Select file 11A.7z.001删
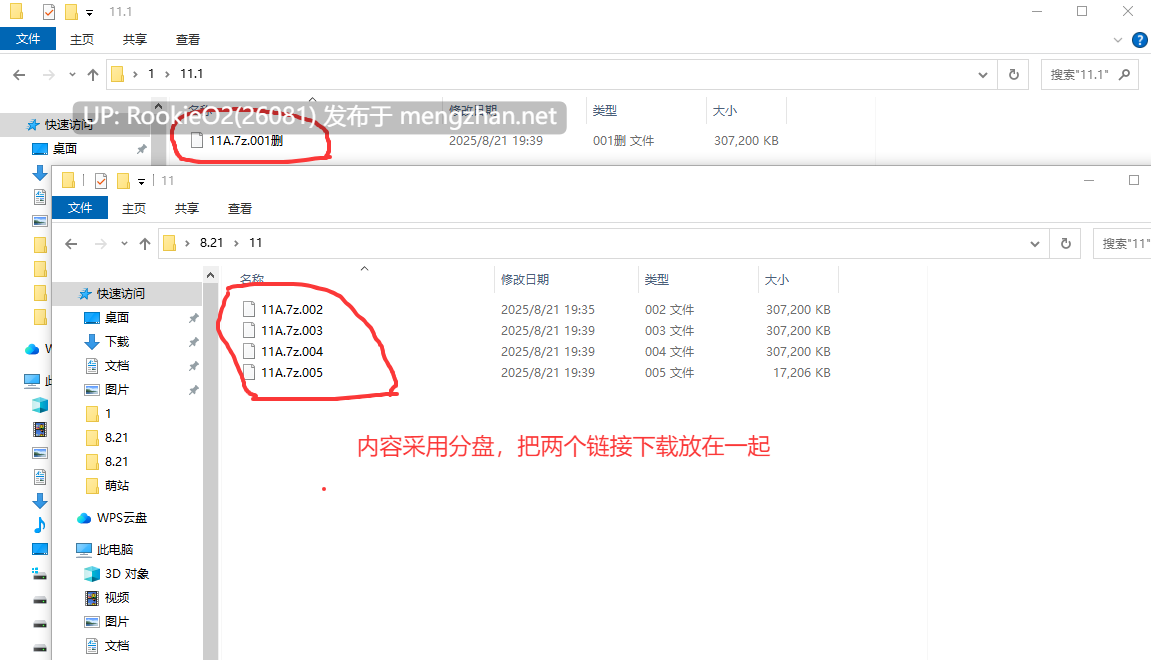The width and height of the screenshot is (1151, 660). tap(246, 140)
